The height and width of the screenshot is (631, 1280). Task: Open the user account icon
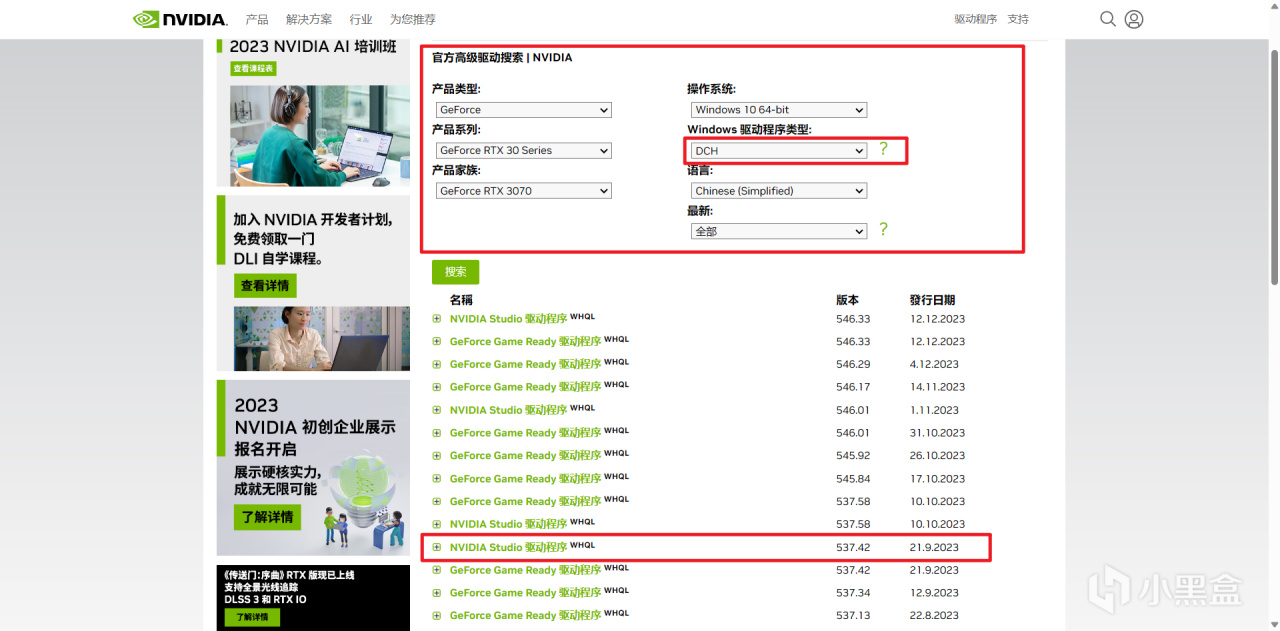[1134, 19]
